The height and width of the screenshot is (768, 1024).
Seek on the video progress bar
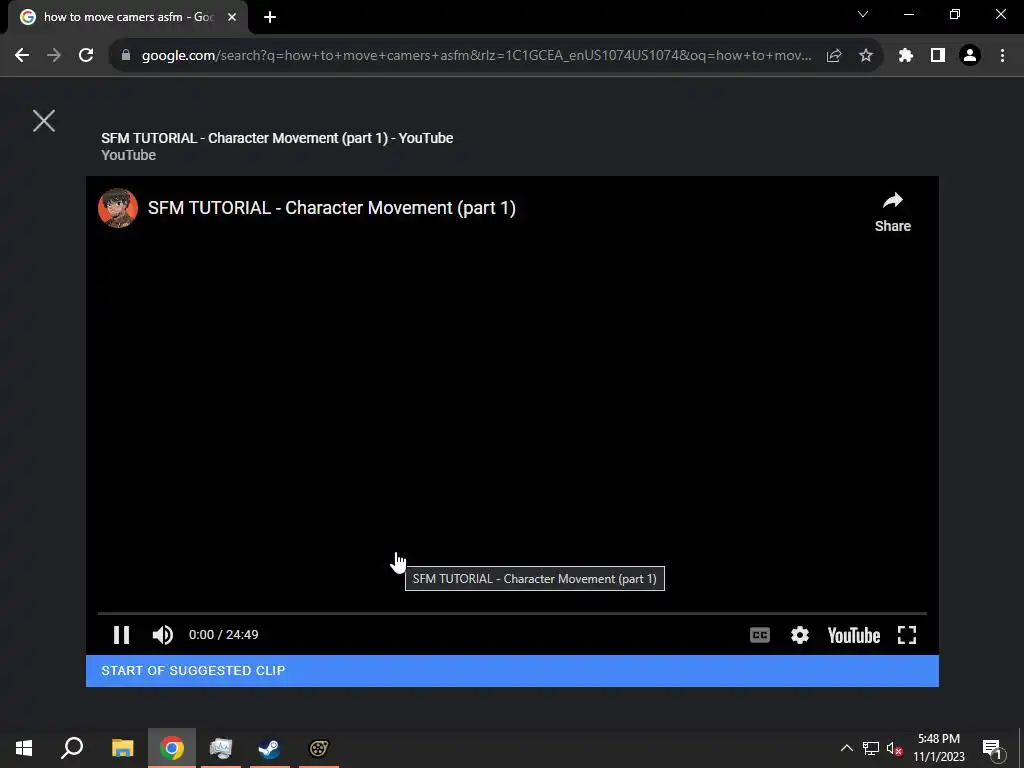(x=512, y=614)
